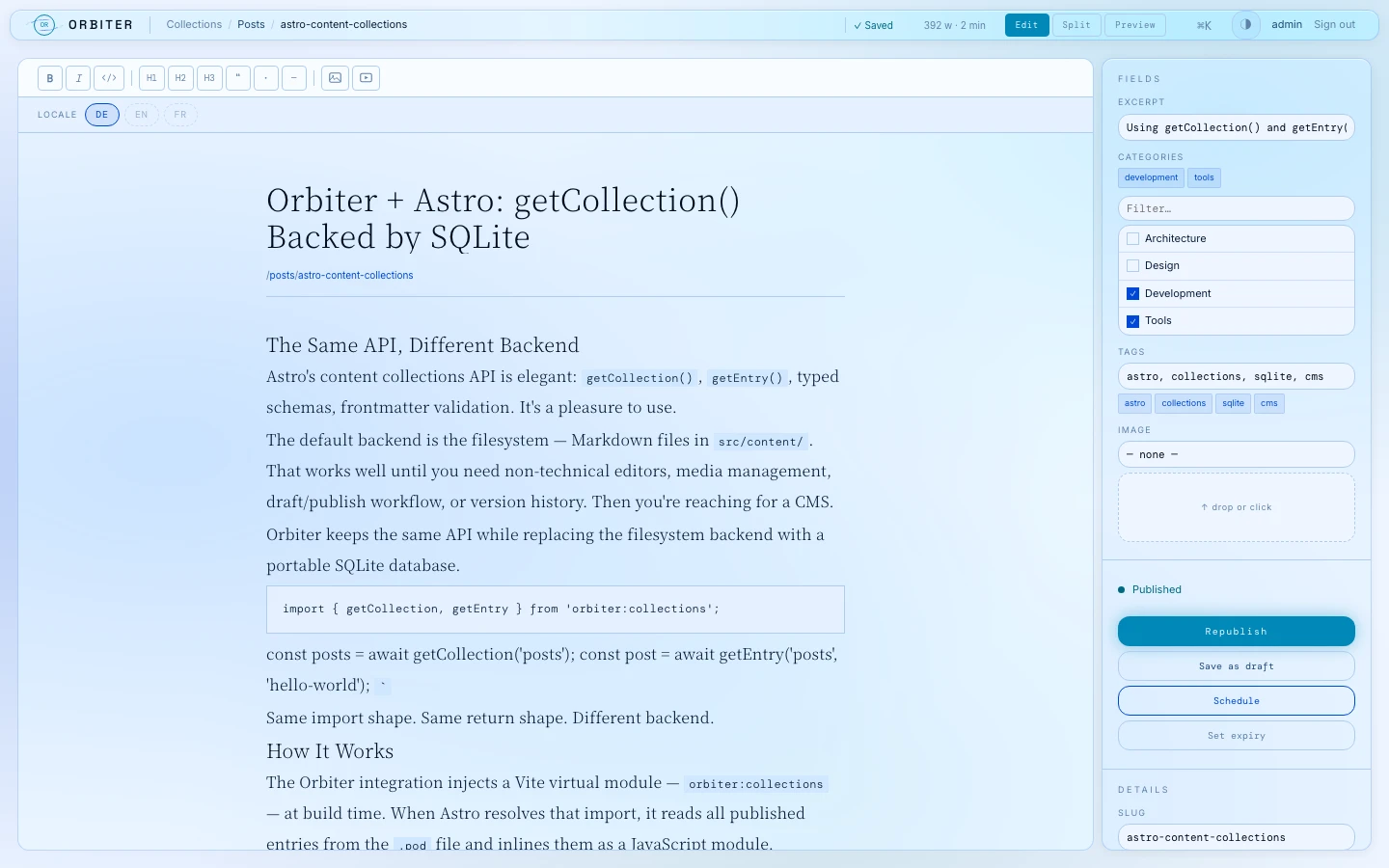Apply Heading 3 style
1389x868 pixels.
click(x=209, y=78)
